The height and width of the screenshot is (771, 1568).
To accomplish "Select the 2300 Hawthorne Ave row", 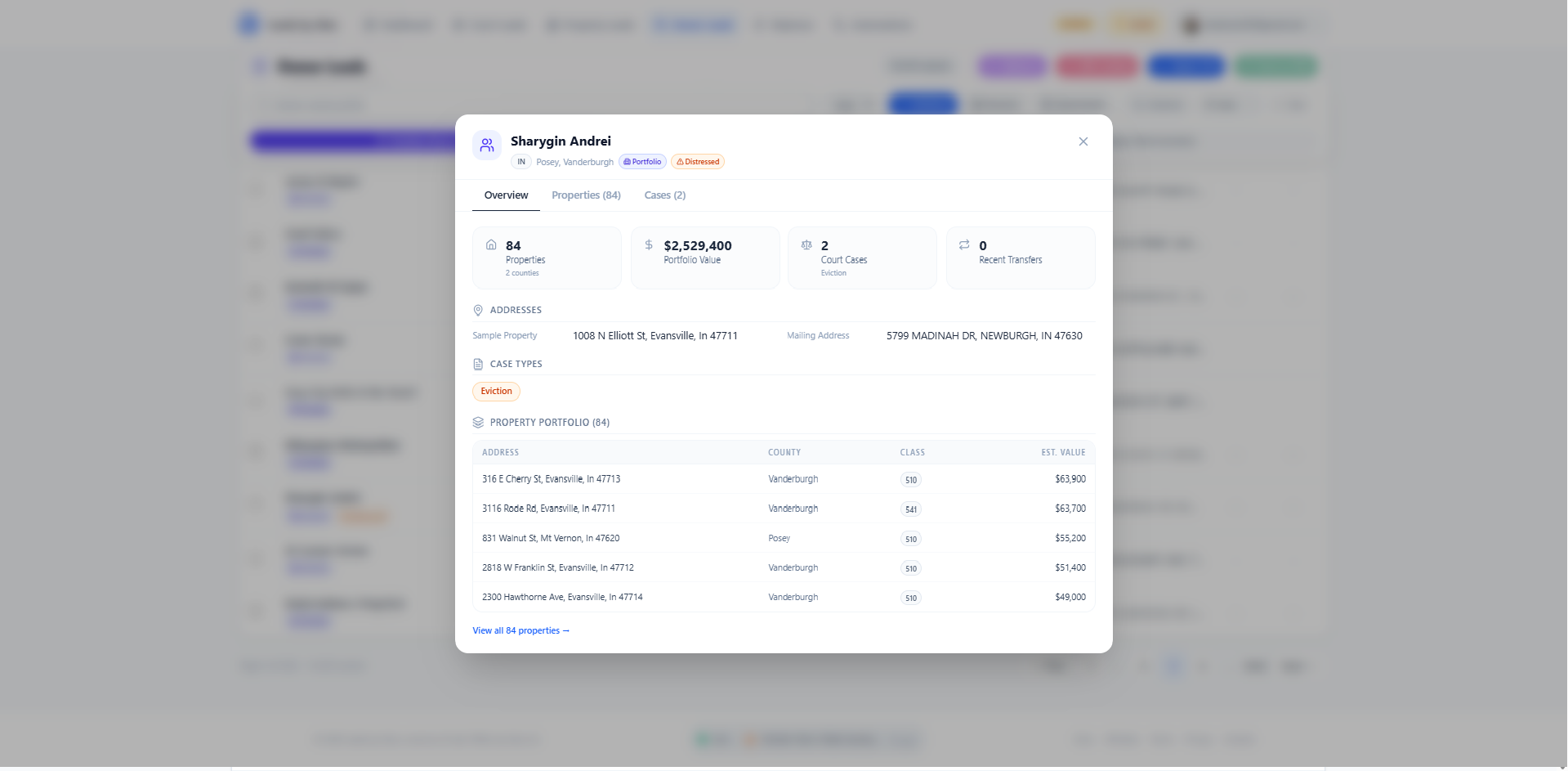I will tap(784, 597).
